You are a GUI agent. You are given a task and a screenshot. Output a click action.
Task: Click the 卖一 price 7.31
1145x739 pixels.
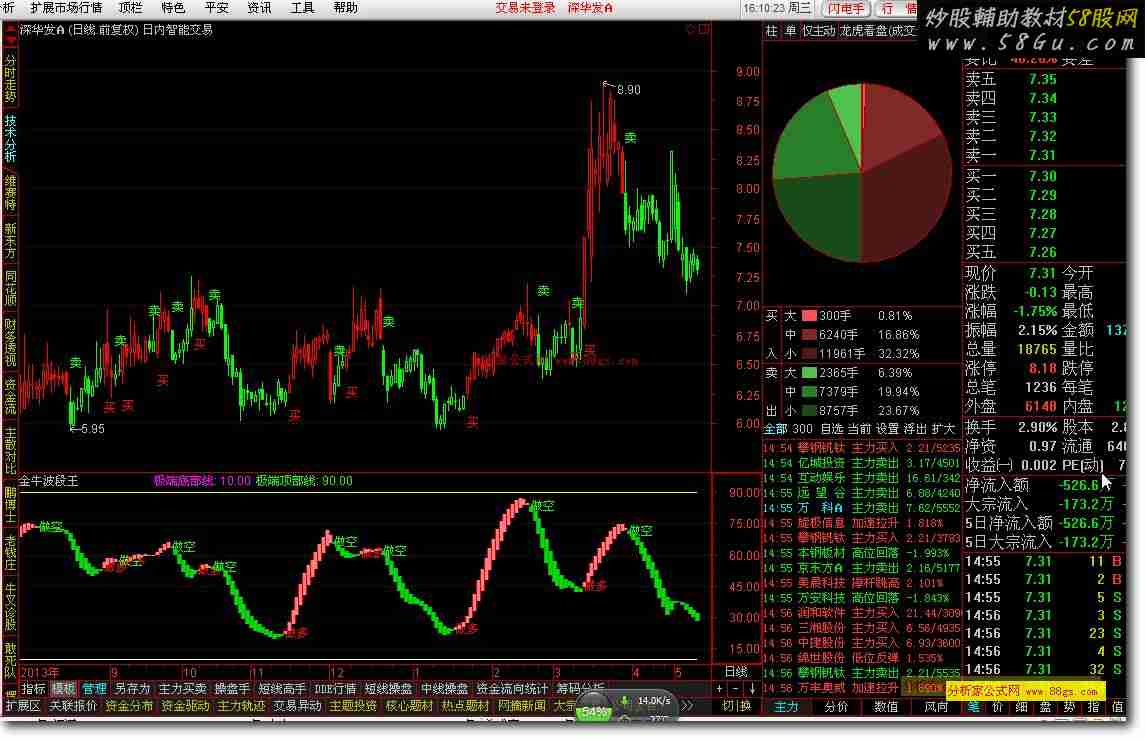(1042, 155)
